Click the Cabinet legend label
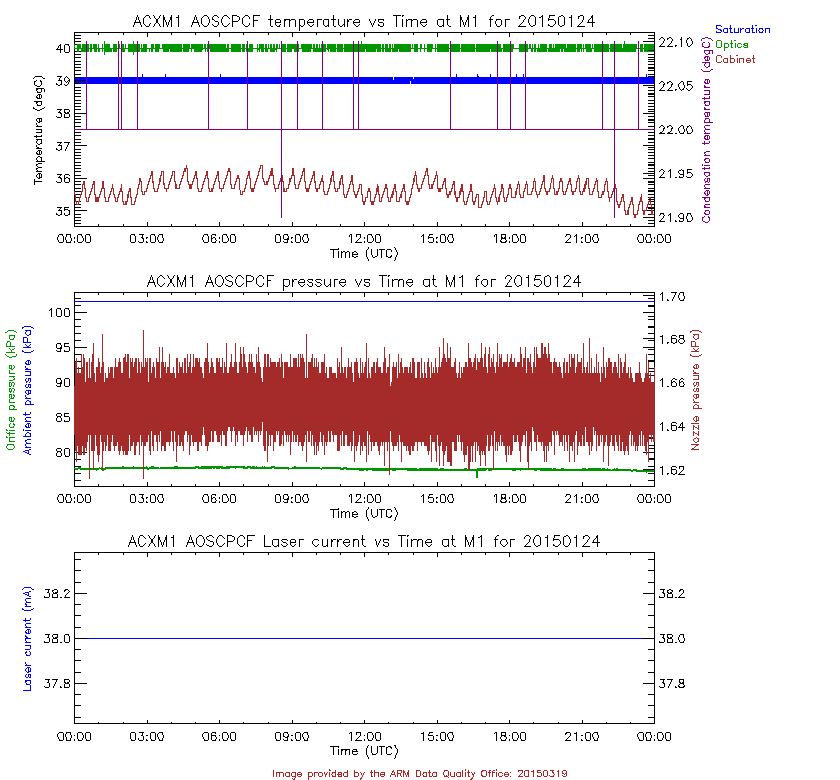This screenshot has width=840, height=780. pos(735,60)
